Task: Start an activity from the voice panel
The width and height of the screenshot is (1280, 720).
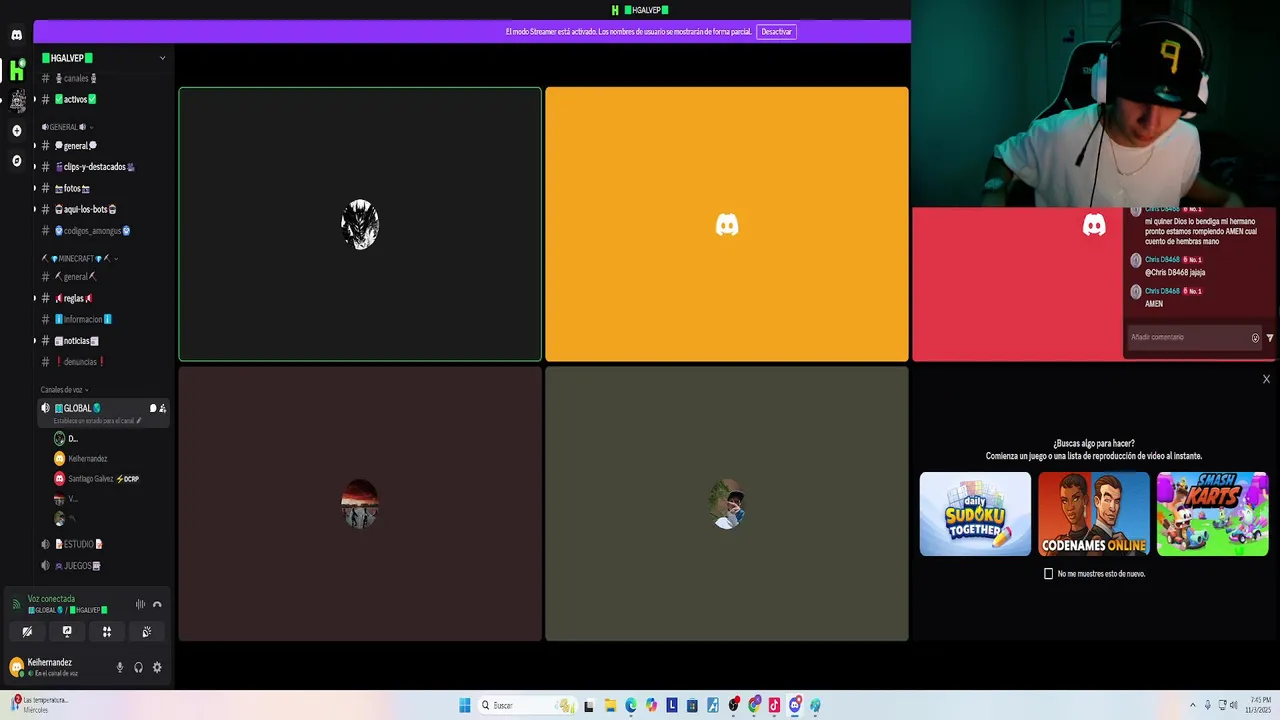Action: point(107,632)
